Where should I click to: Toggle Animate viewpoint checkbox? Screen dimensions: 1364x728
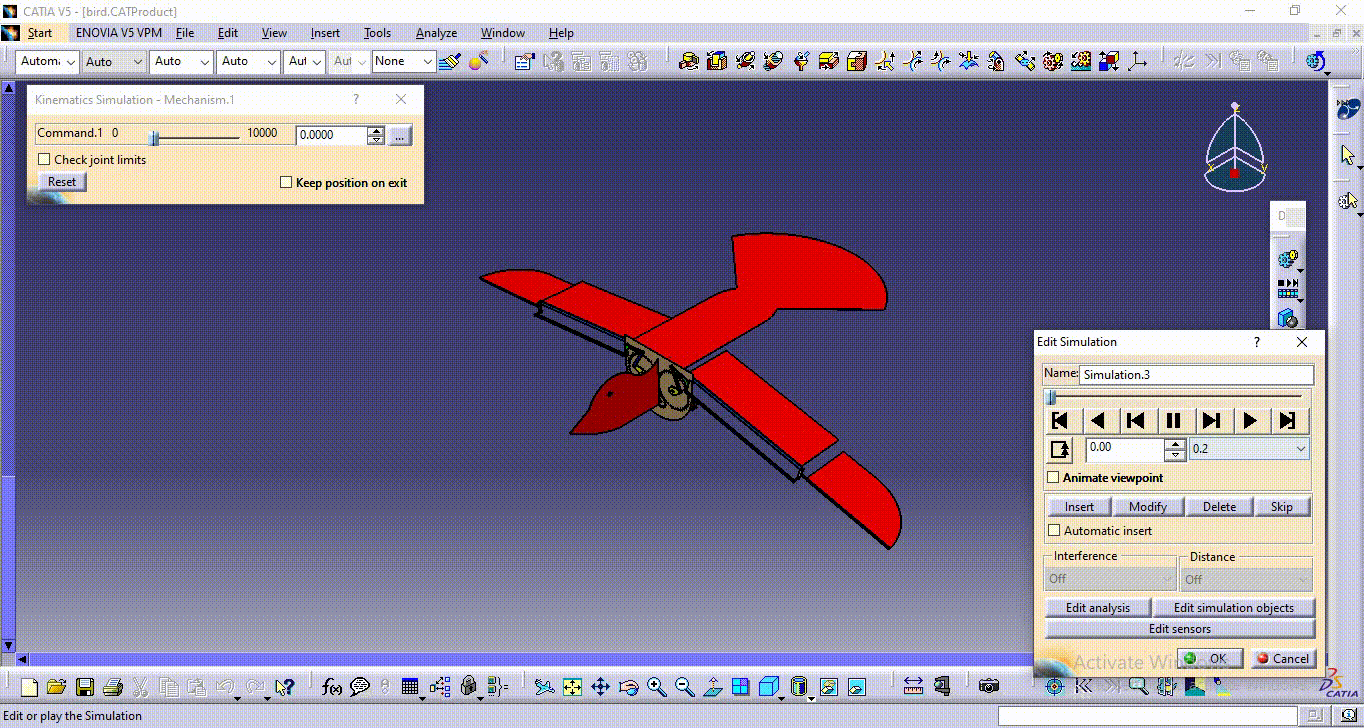click(1054, 478)
